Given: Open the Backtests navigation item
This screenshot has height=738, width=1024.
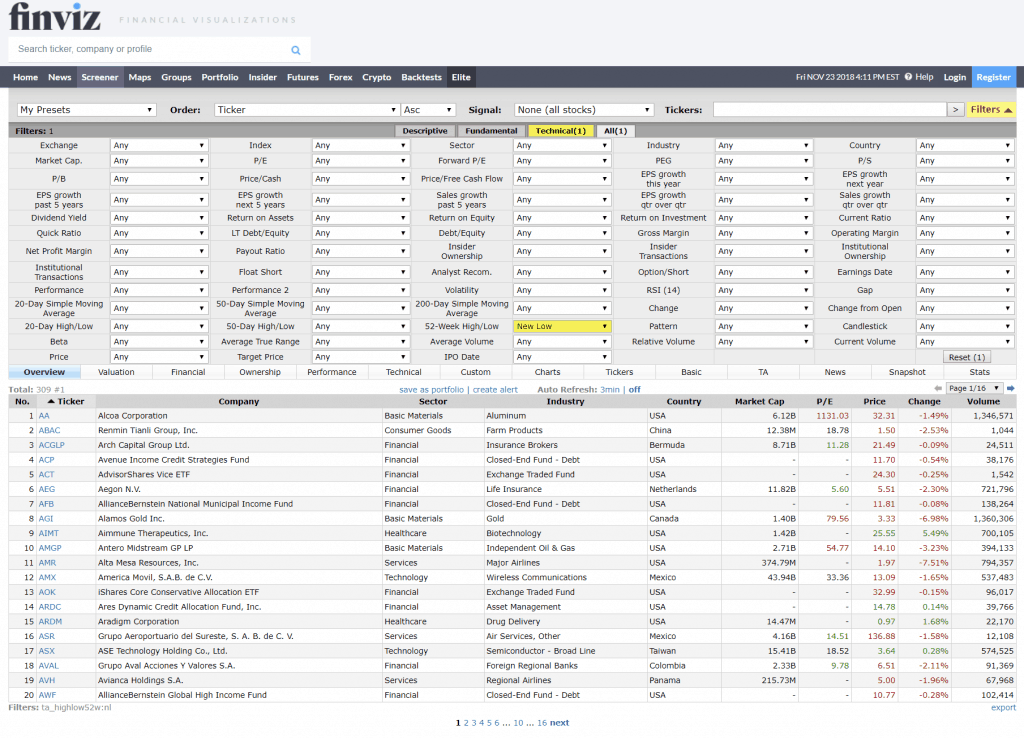Looking at the screenshot, I should pyautogui.click(x=421, y=77).
